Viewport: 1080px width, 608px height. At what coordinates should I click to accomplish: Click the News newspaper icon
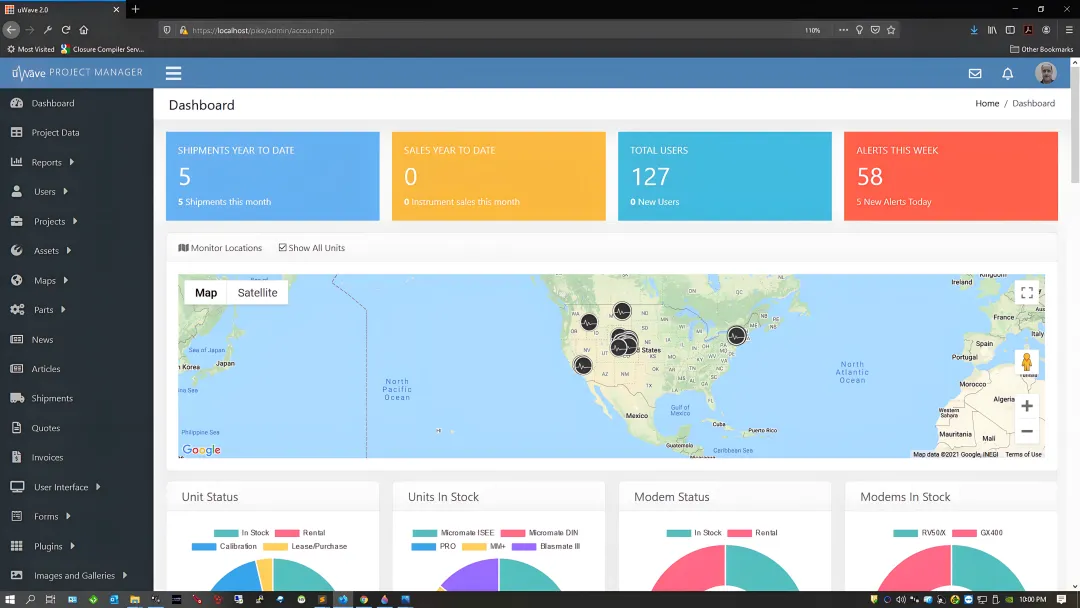click(17, 339)
